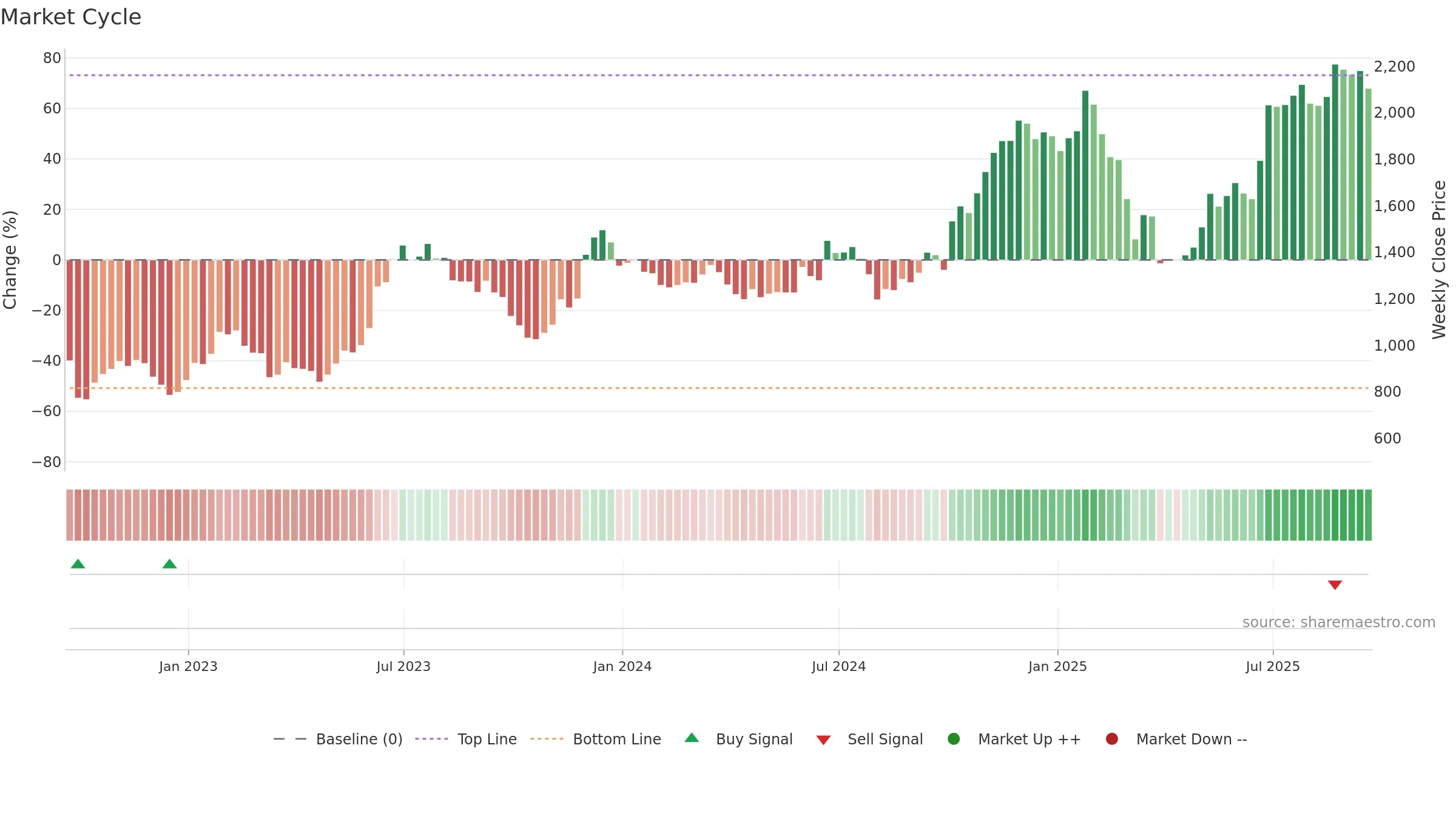Click the tallest green bar touching the top line

coord(1335,162)
